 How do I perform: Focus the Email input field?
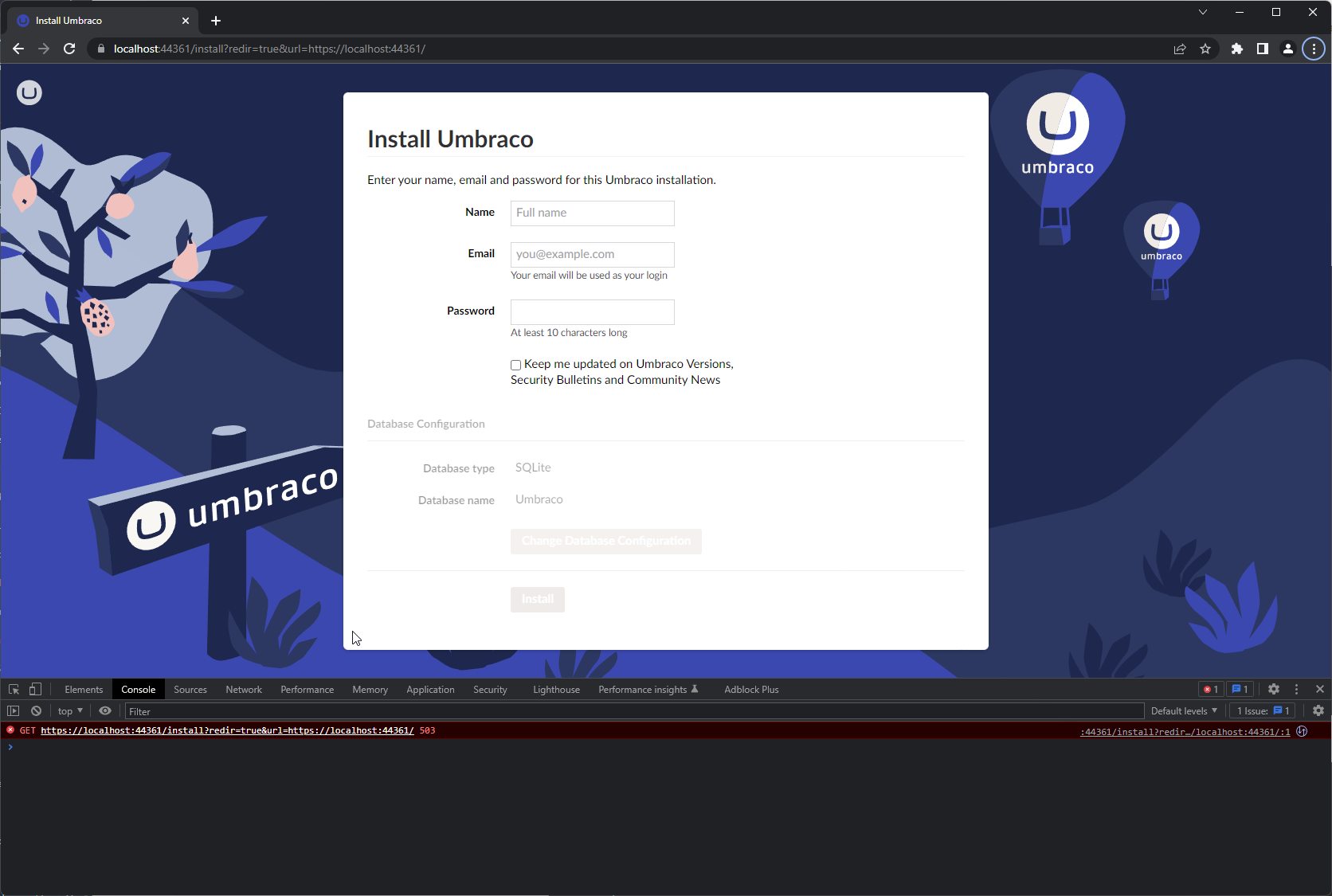592,255
